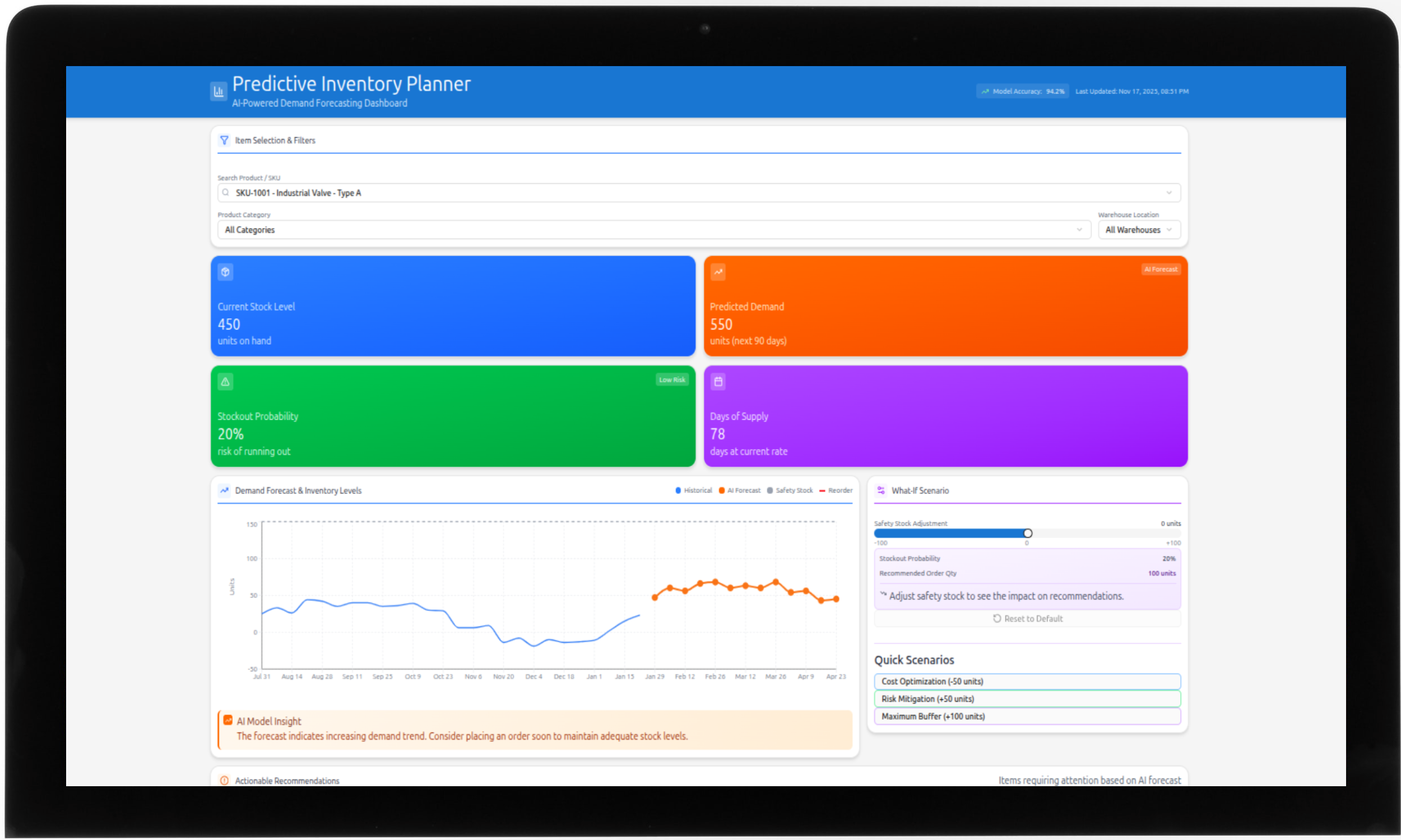Viewport: 1401px width, 840px height.
Task: Click the box icon on Current Stock card
Action: [225, 272]
